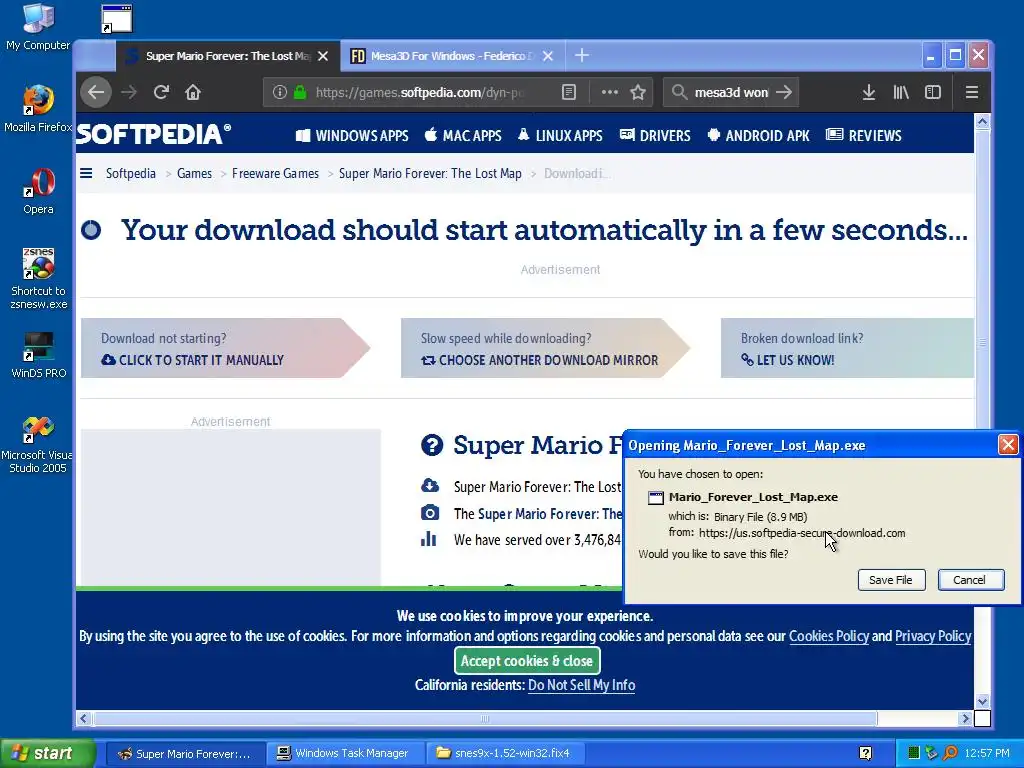Select My Computer desktop icon
Viewport: 1024px width, 768px height.
38,27
